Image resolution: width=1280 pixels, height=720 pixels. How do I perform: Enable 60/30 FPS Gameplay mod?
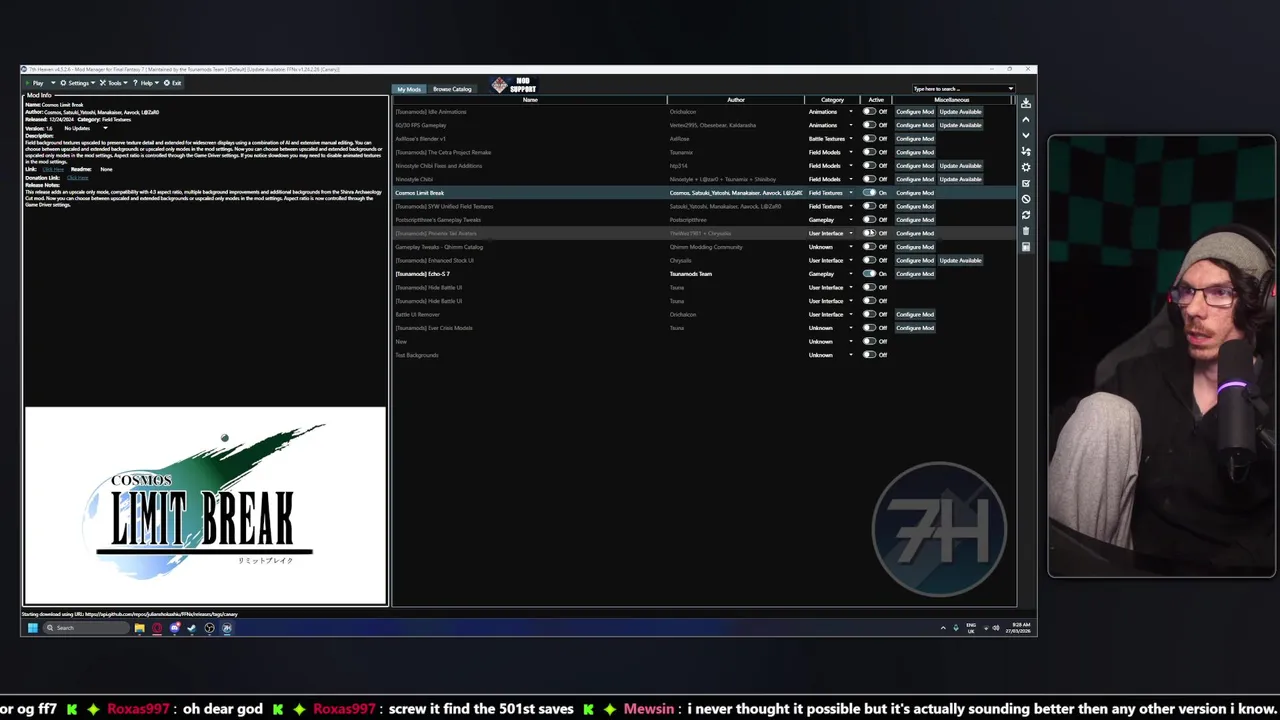(869, 125)
